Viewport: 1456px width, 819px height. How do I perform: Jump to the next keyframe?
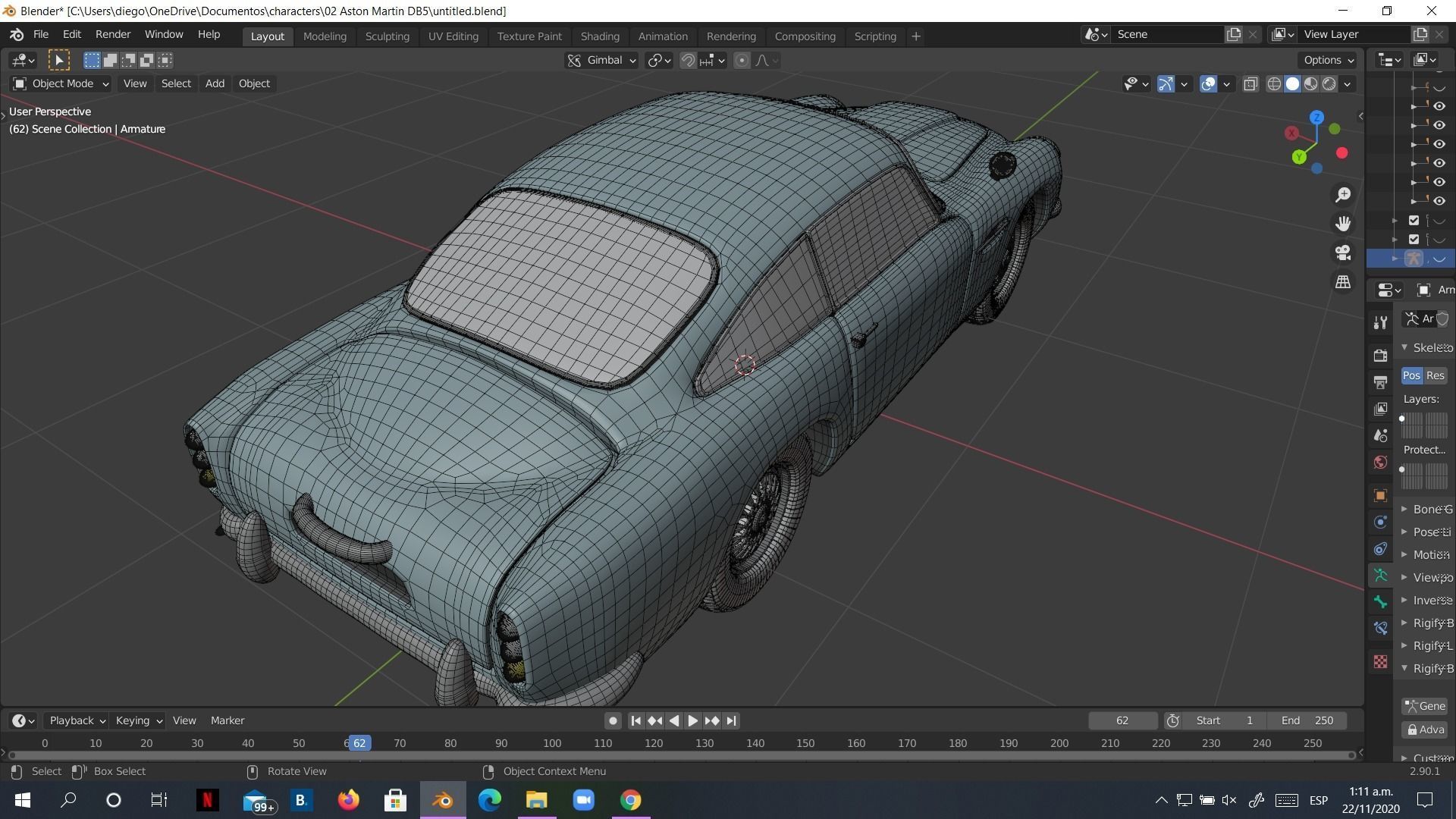coord(711,721)
